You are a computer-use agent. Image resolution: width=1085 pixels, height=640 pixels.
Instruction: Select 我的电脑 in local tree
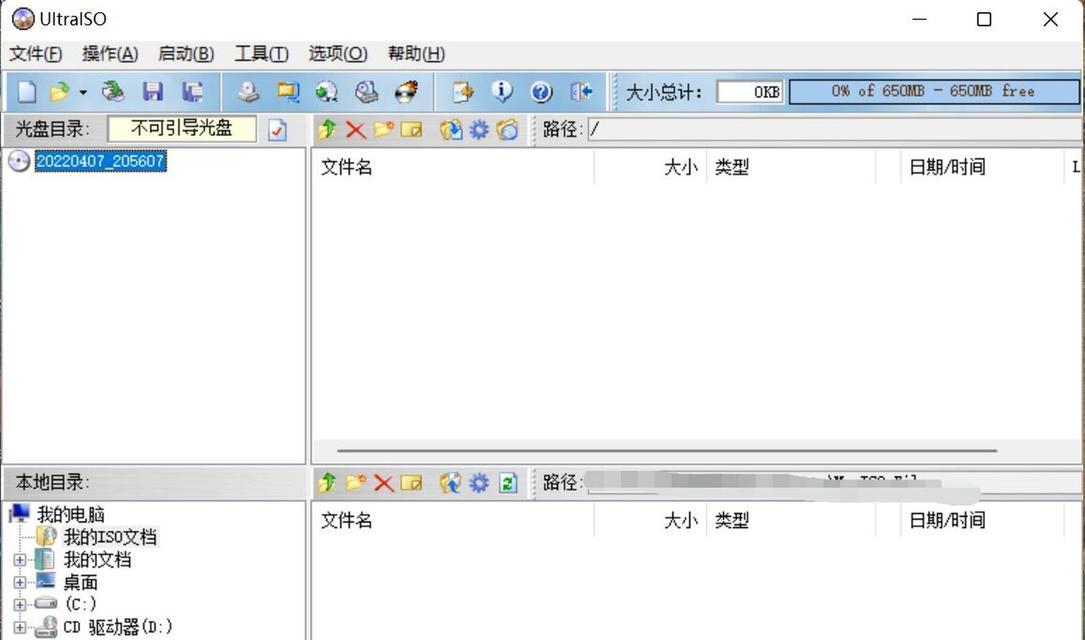click(71, 515)
